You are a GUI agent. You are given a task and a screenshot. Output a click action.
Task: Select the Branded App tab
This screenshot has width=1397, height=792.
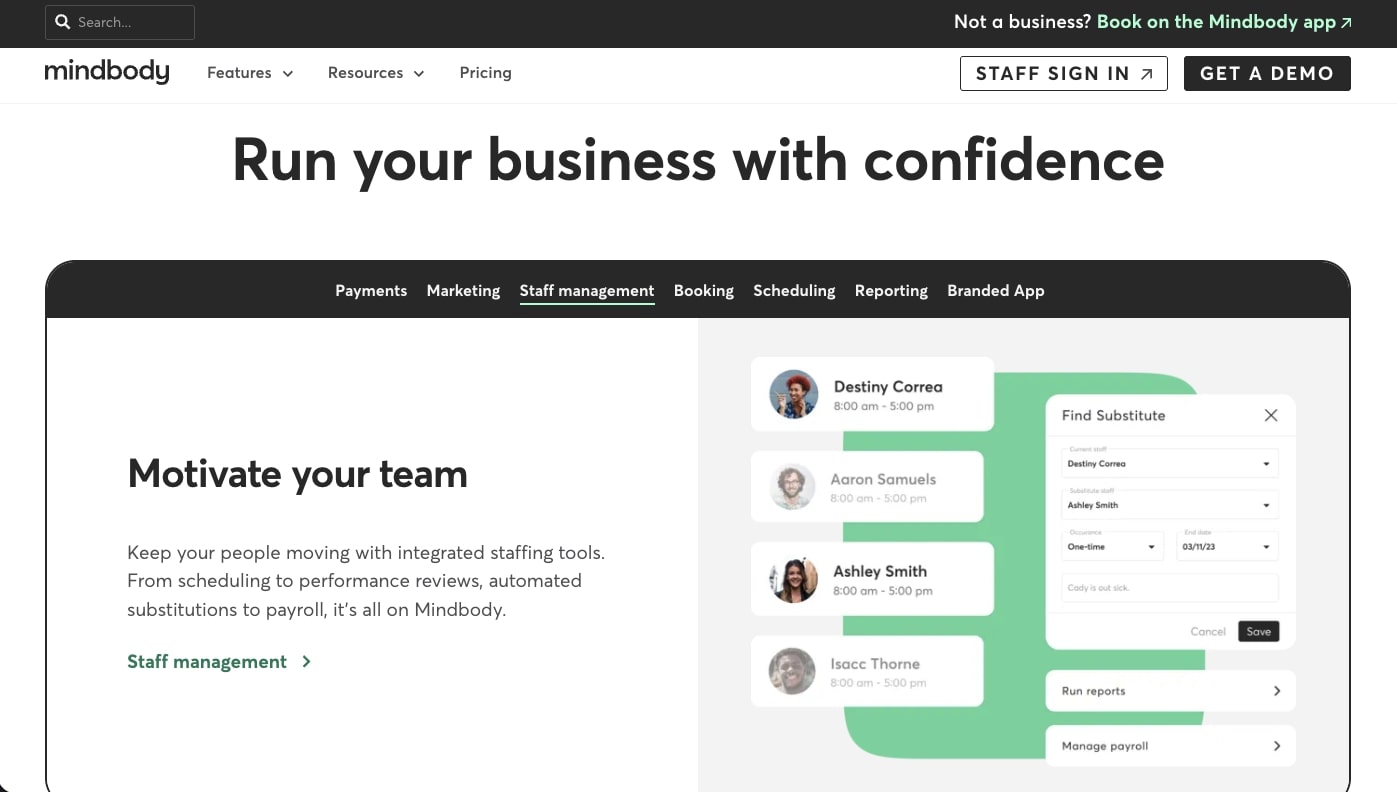[995, 291]
